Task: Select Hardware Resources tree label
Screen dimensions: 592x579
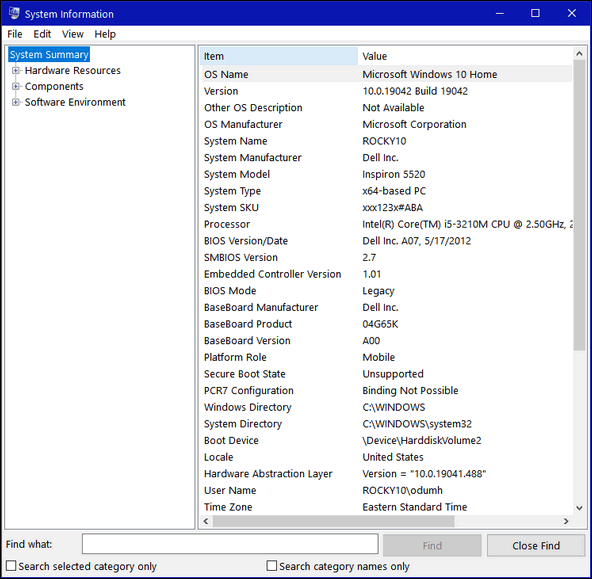Action: pos(72,71)
